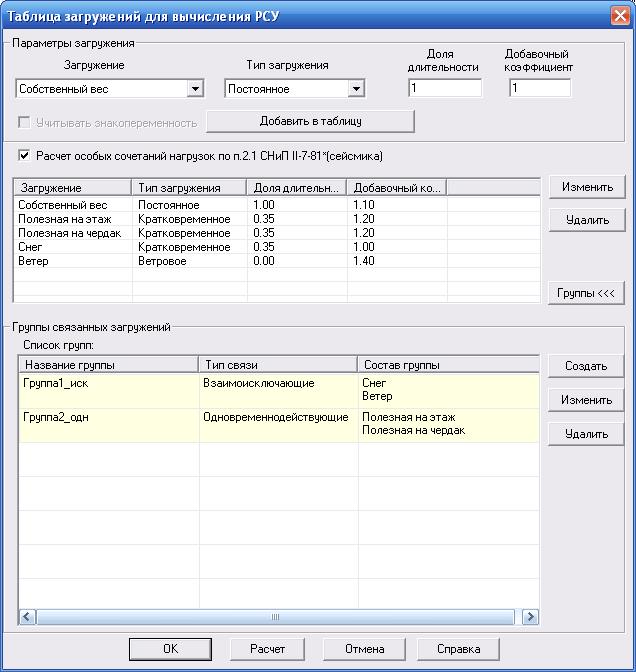Click the right arrow of the groups scrollbar
This screenshot has height=672, width=636.
pyautogui.click(x=531, y=617)
